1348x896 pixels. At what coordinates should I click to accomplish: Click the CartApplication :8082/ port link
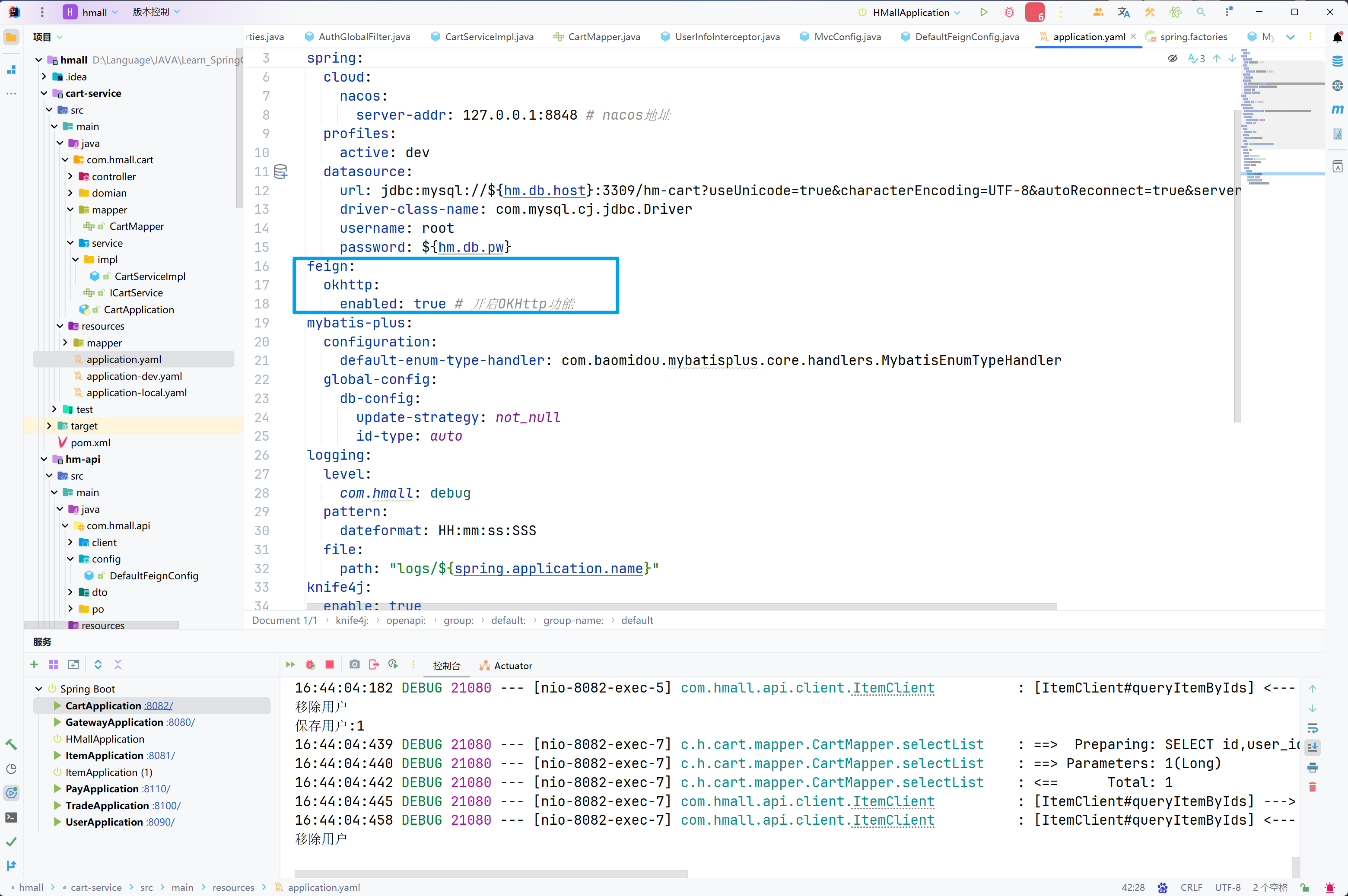tap(158, 706)
